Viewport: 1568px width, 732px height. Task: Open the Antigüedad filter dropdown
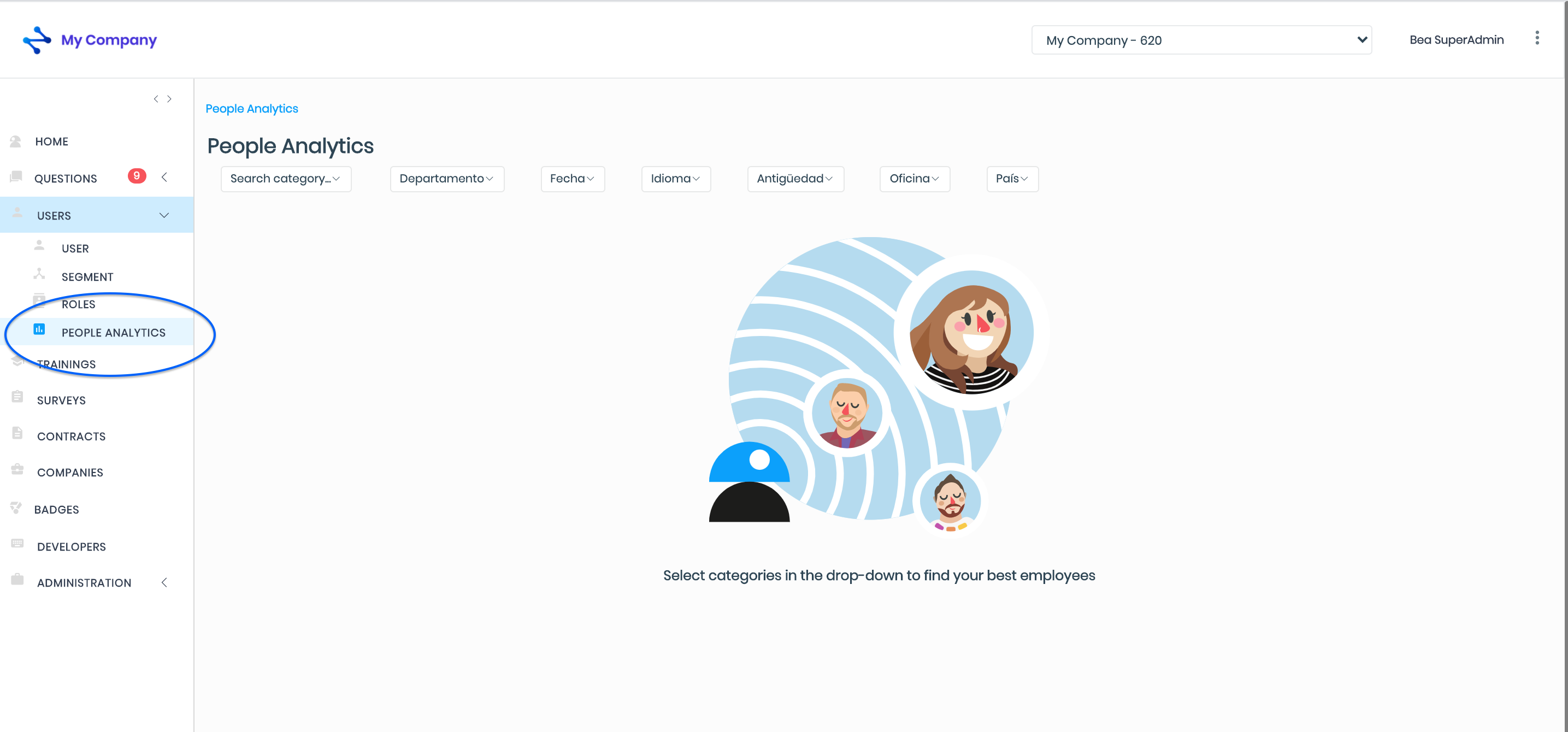794,179
